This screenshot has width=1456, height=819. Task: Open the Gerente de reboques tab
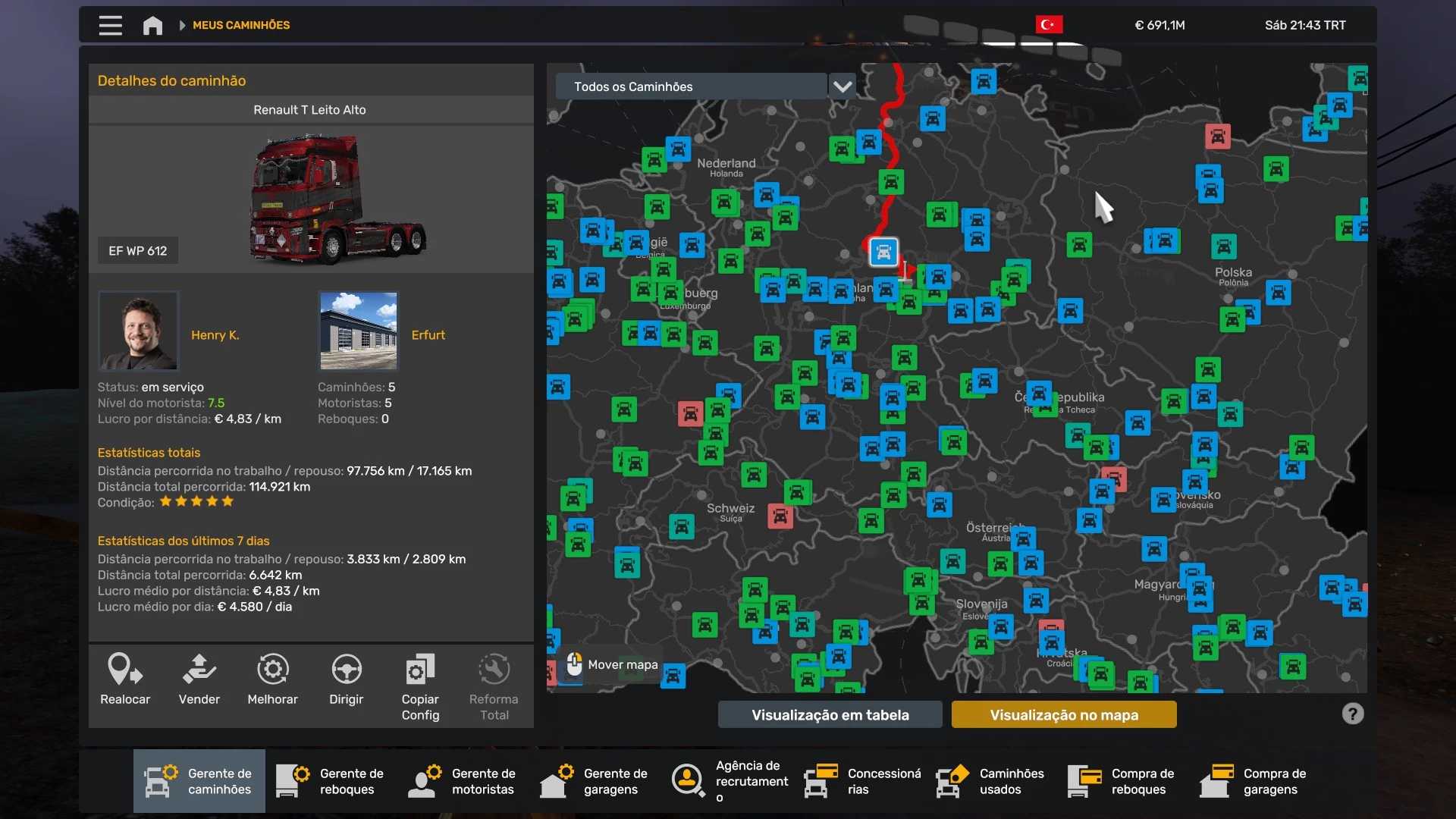click(x=331, y=781)
